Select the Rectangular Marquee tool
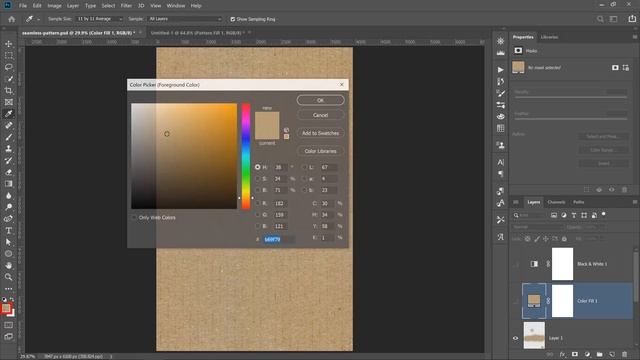The height and width of the screenshot is (360, 640). tap(9, 56)
